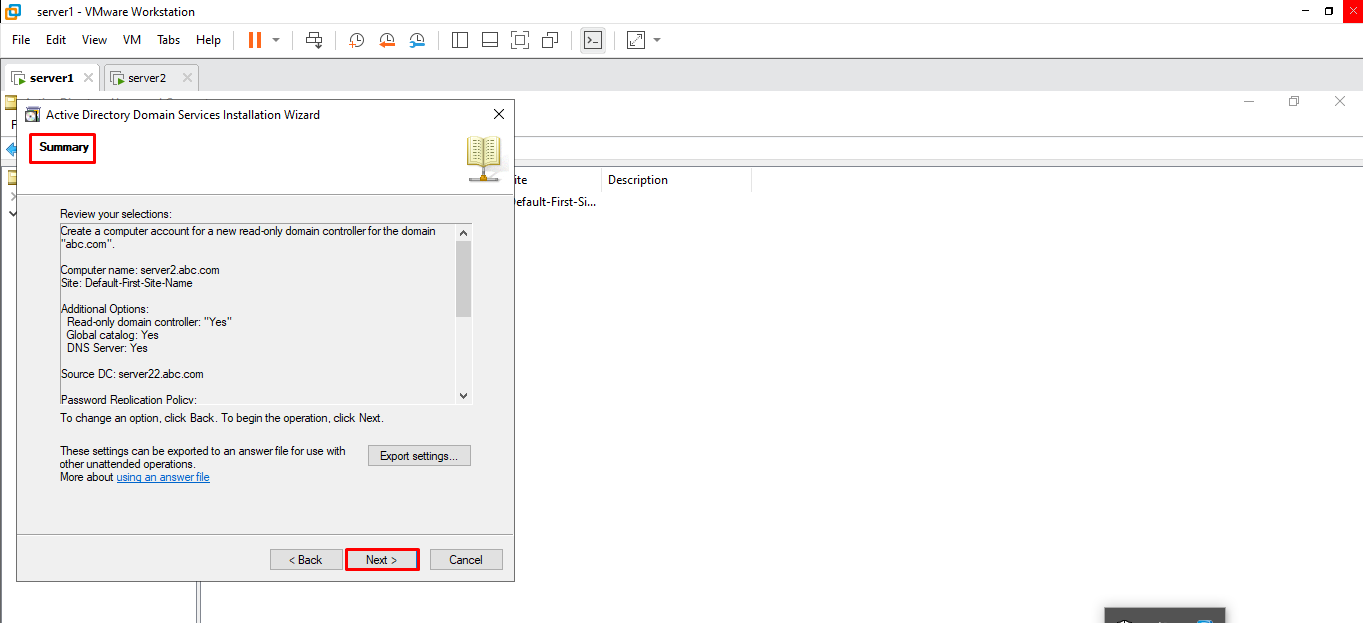Take a snapshot of this virtual machine
This screenshot has width=1363, height=623.
click(x=356, y=40)
